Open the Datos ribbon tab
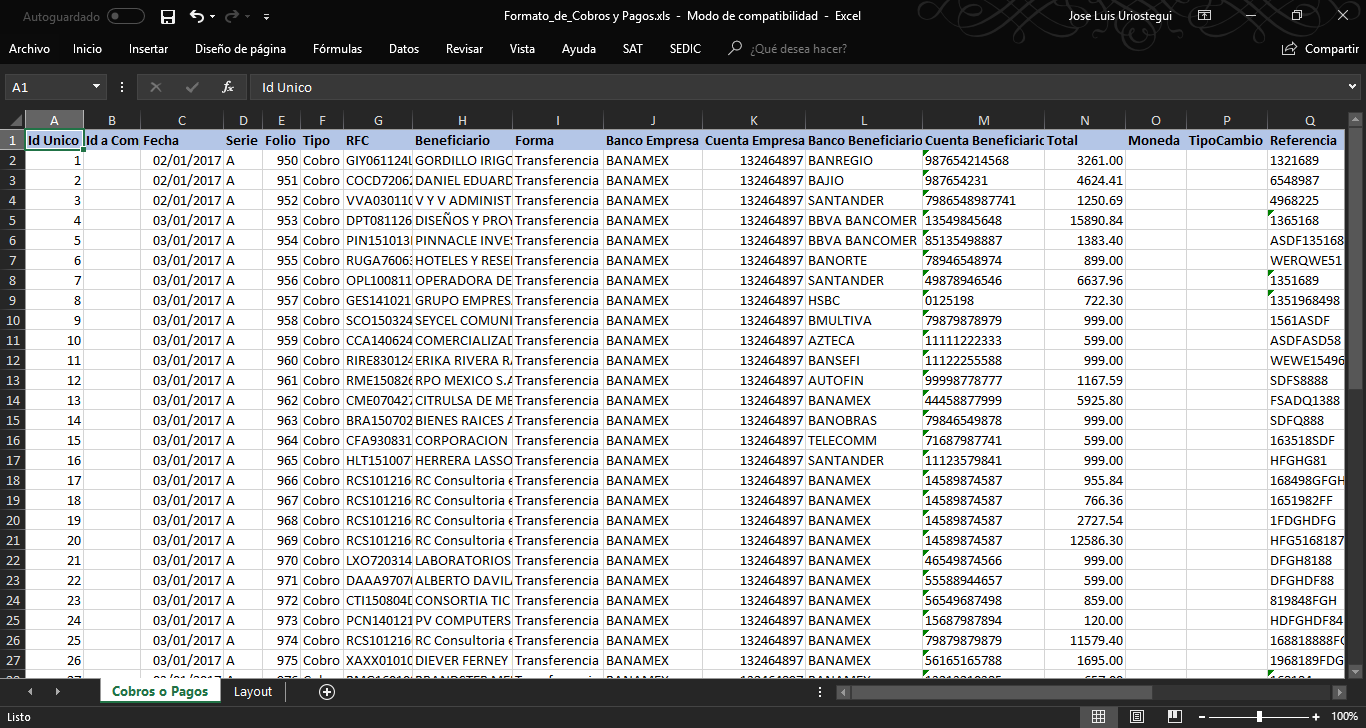This screenshot has width=1366, height=728. (x=404, y=48)
